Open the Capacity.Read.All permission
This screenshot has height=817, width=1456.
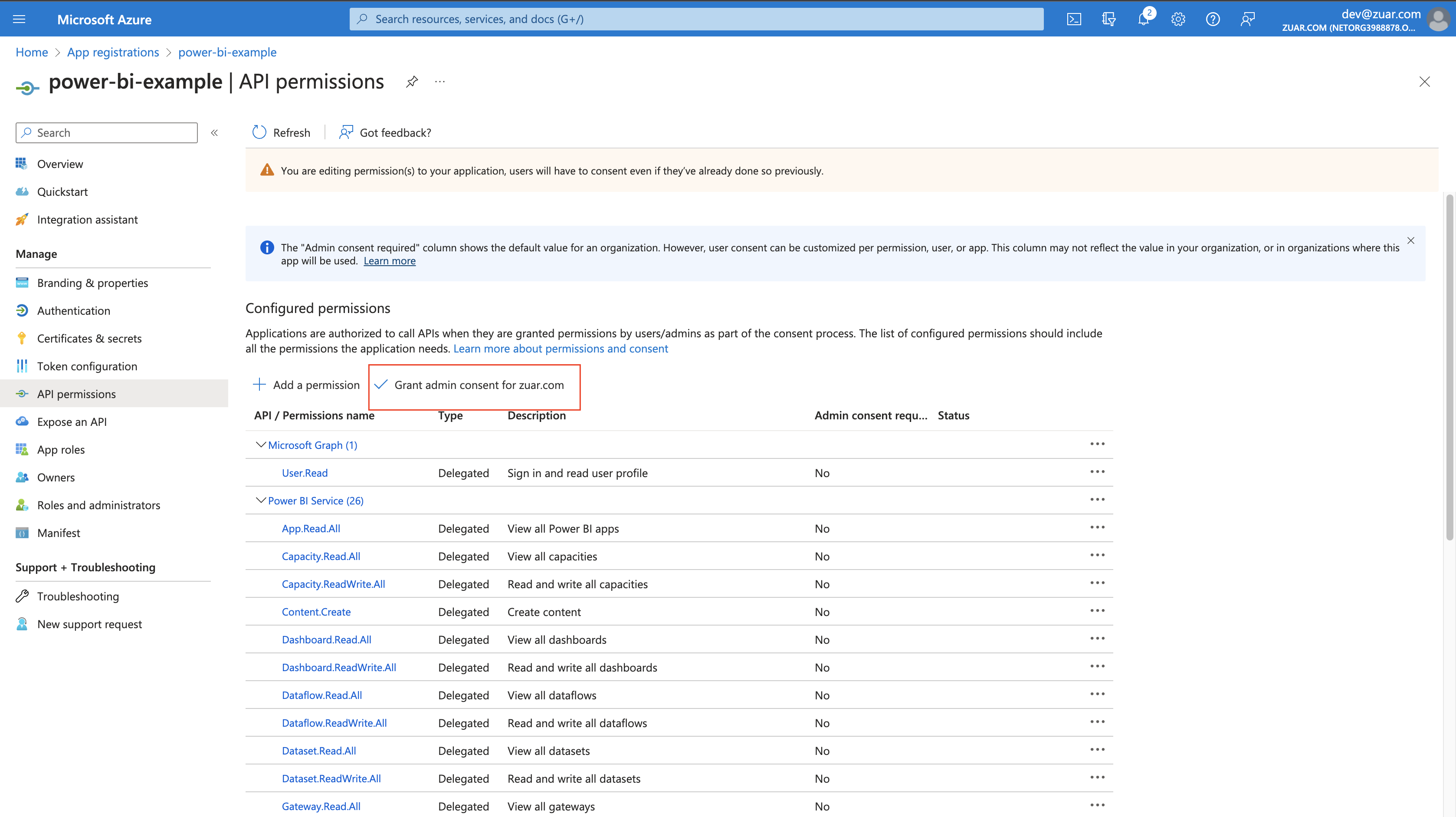(321, 556)
